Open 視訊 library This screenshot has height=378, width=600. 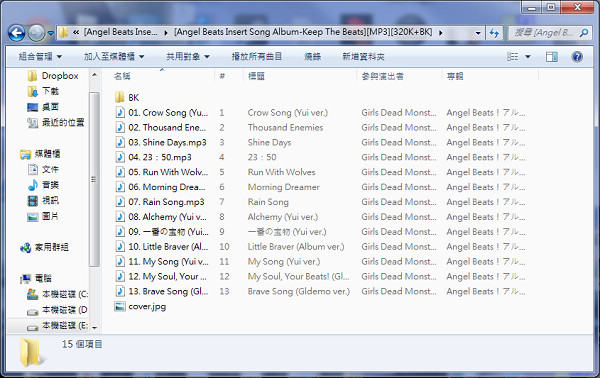pyautogui.click(x=43, y=200)
